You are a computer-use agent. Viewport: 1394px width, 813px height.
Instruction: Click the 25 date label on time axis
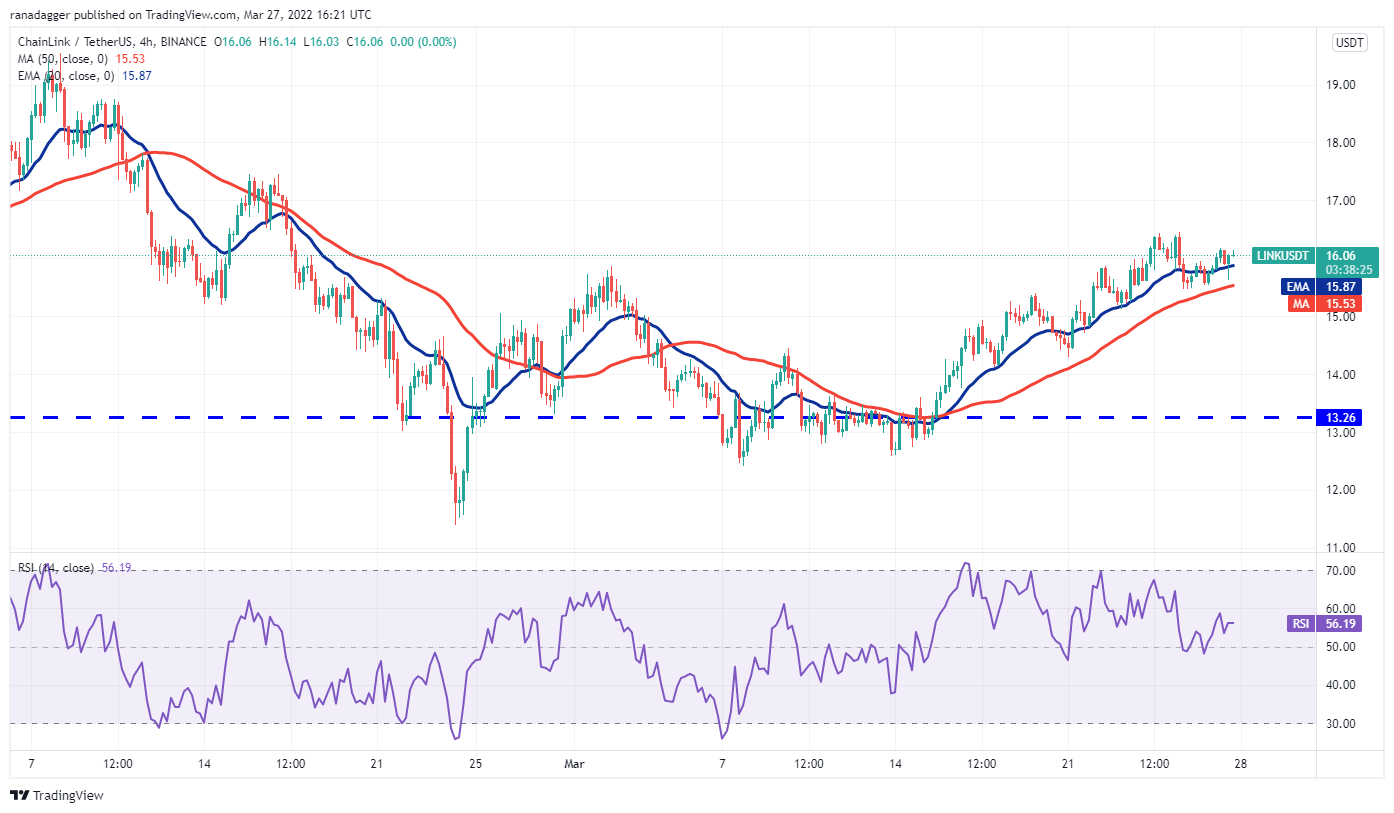coord(478,765)
